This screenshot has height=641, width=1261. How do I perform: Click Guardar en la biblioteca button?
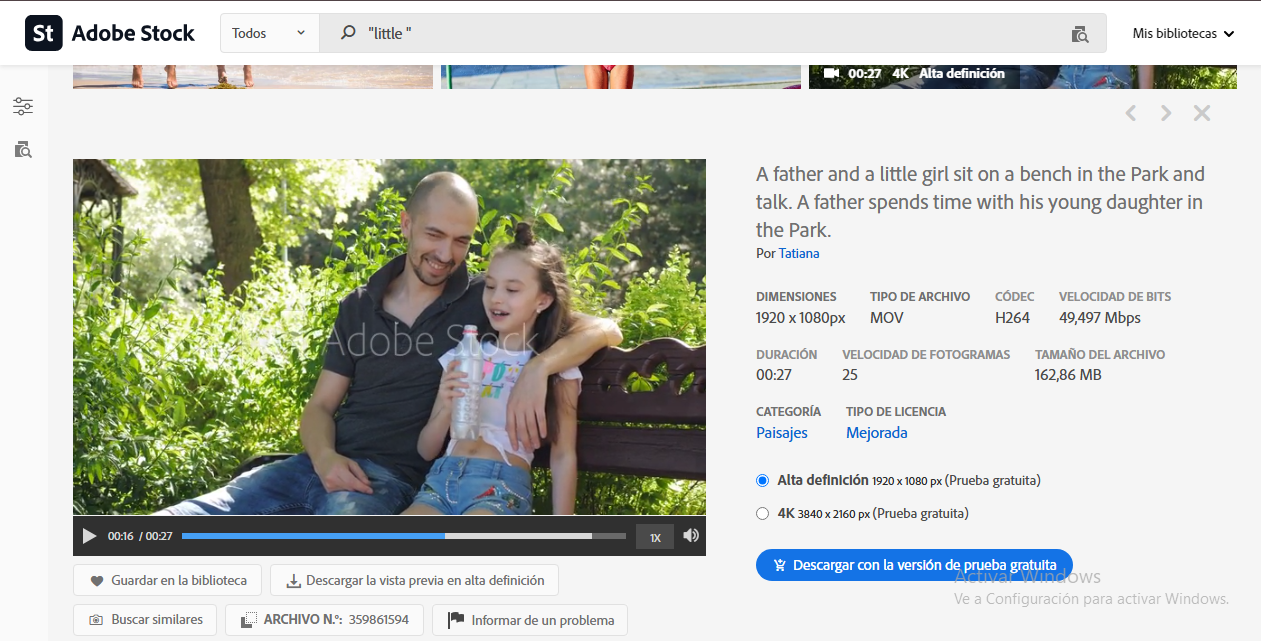[x=168, y=580]
